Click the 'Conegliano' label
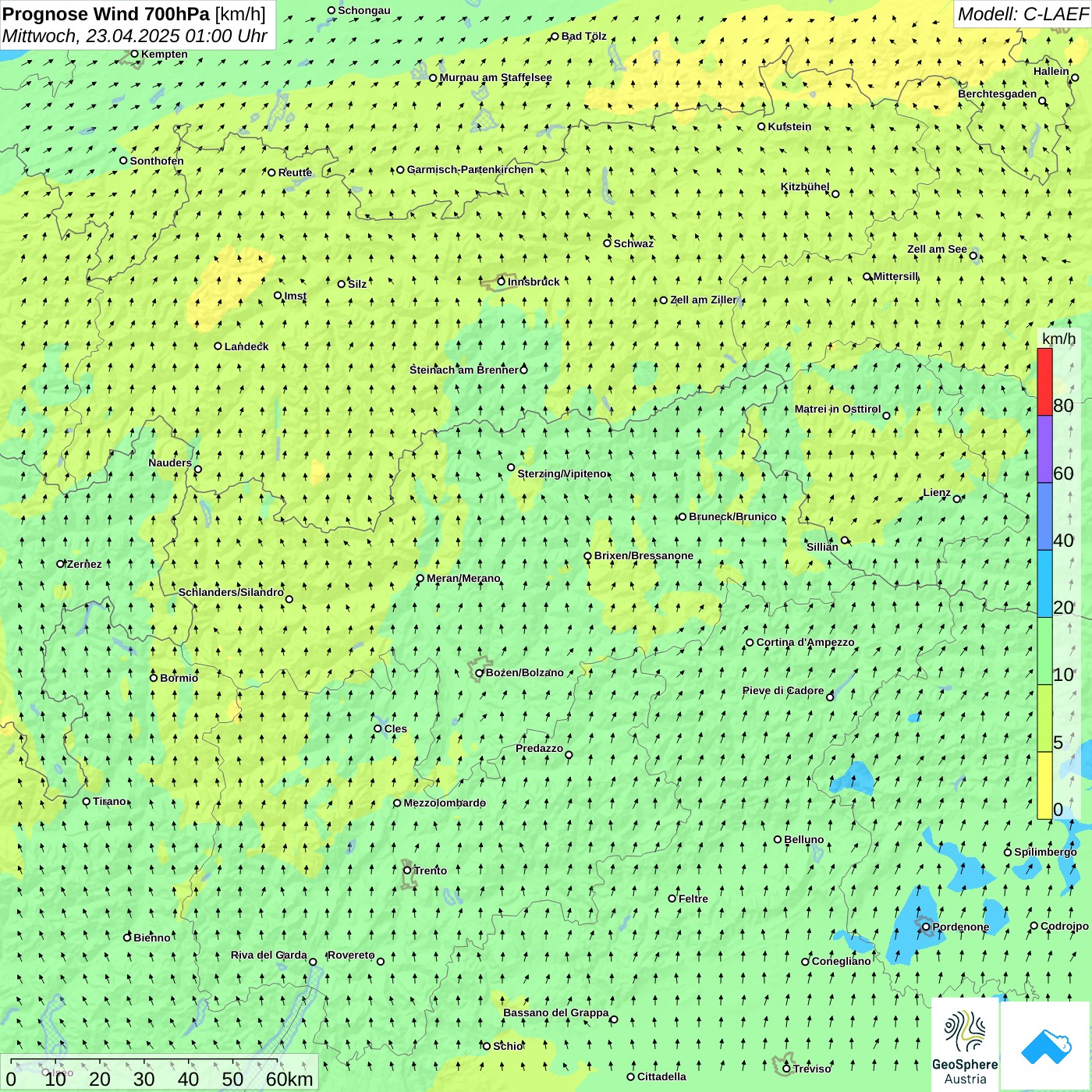Image resolution: width=1092 pixels, height=1092 pixels. [x=841, y=961]
